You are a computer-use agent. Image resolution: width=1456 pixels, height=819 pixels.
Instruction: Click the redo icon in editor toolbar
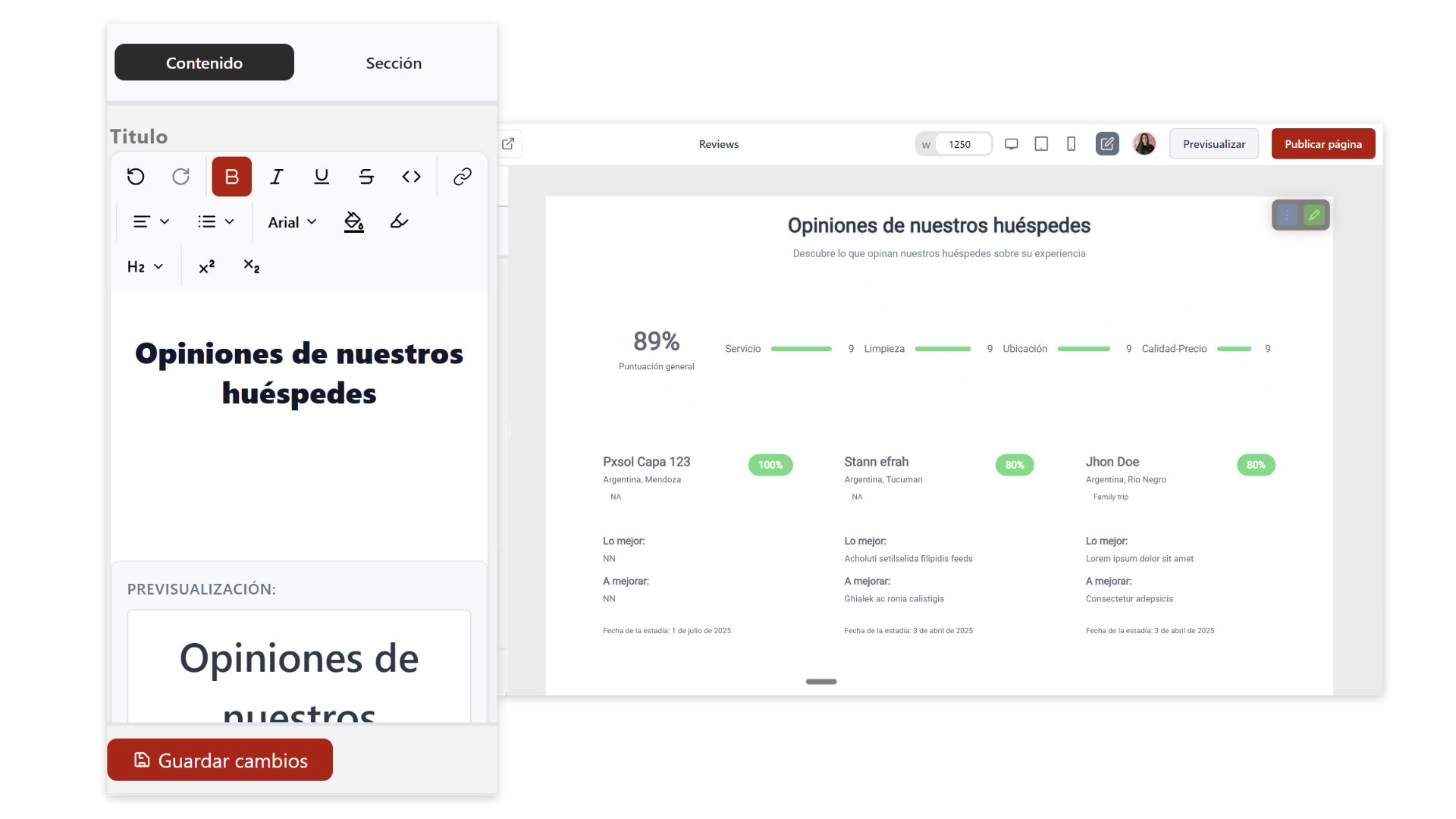180,177
